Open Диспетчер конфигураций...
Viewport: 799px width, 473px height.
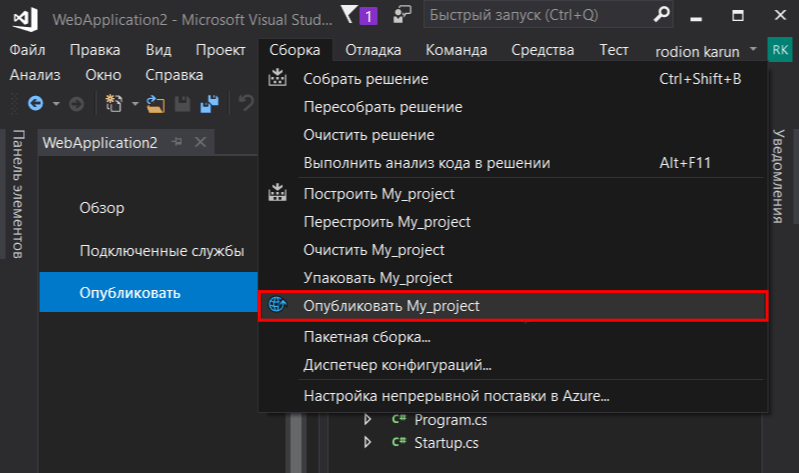pos(513,365)
